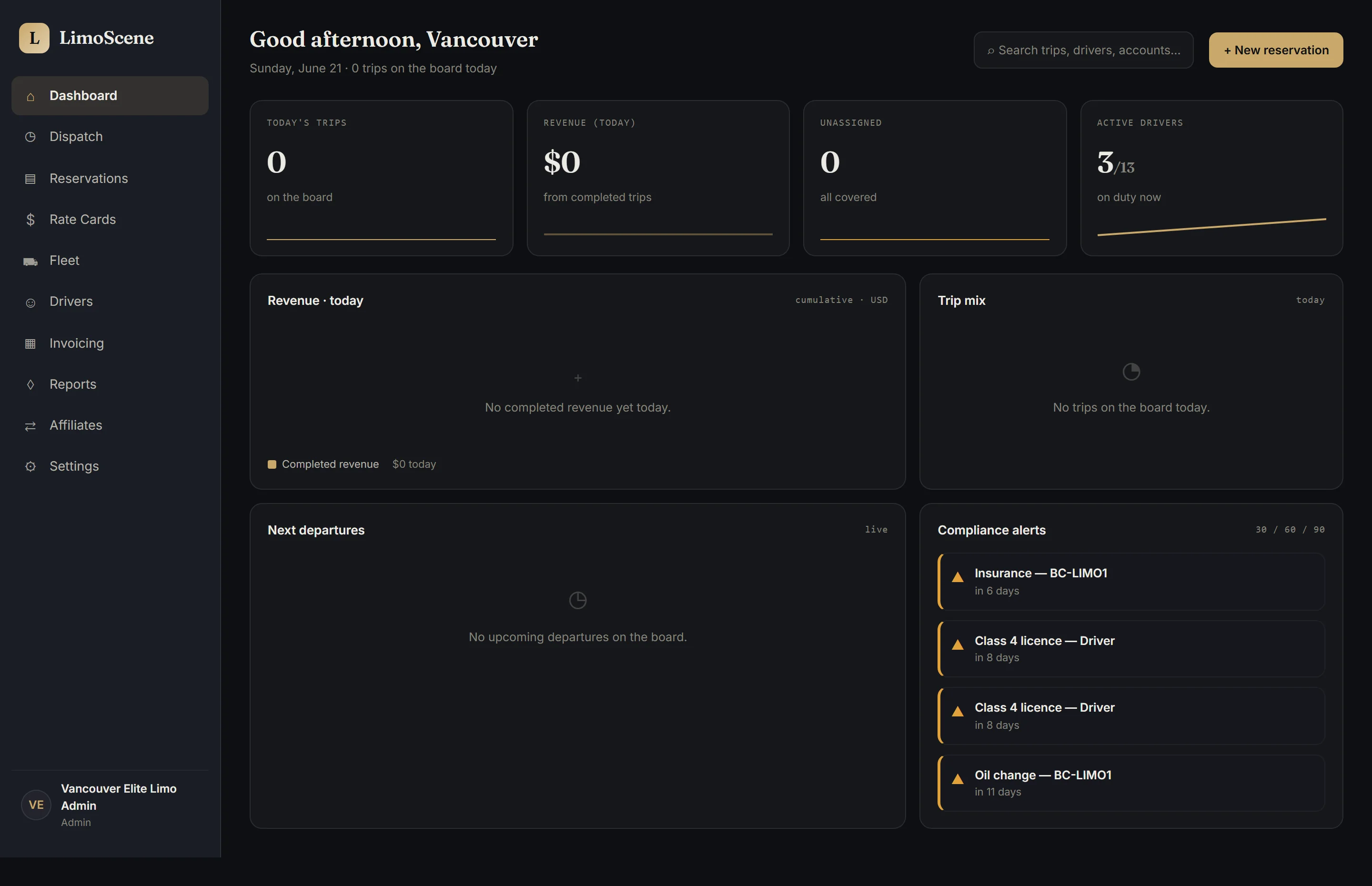Click the "today" label in Trip mix

click(x=1310, y=300)
